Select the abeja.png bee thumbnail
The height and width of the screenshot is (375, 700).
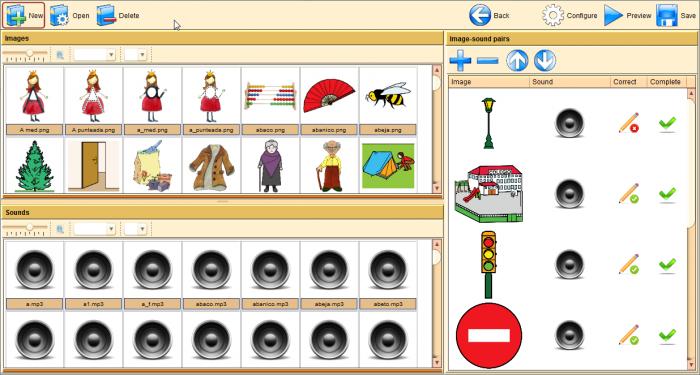pos(388,101)
